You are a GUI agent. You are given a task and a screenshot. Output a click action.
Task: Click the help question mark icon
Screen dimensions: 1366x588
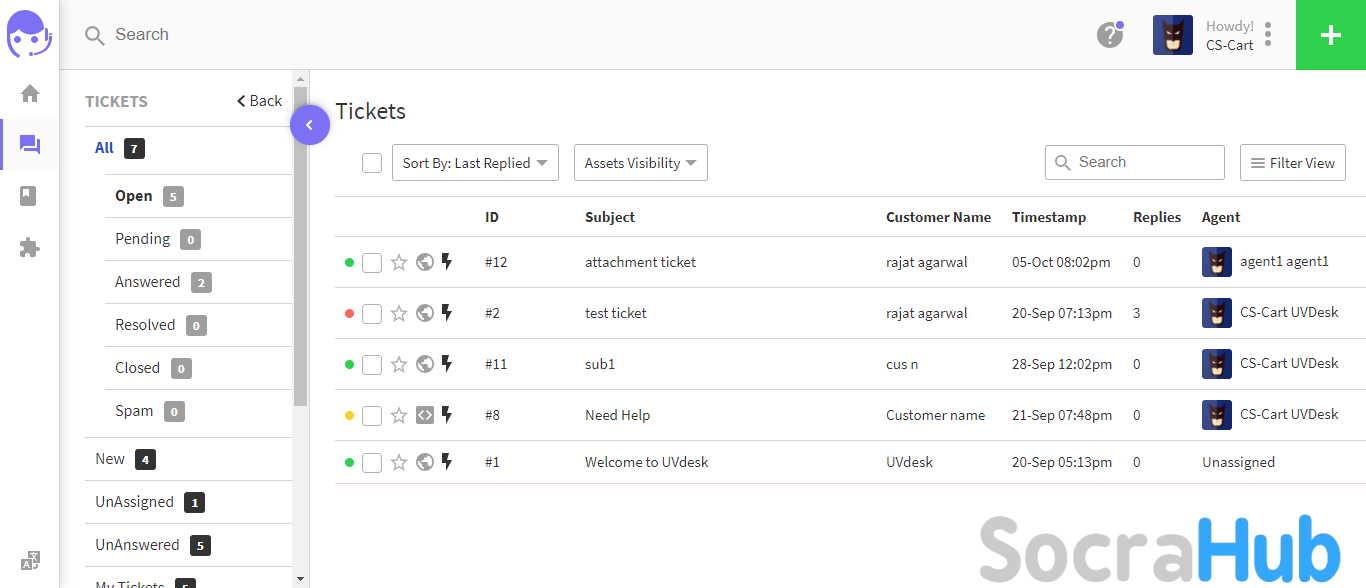click(1109, 35)
